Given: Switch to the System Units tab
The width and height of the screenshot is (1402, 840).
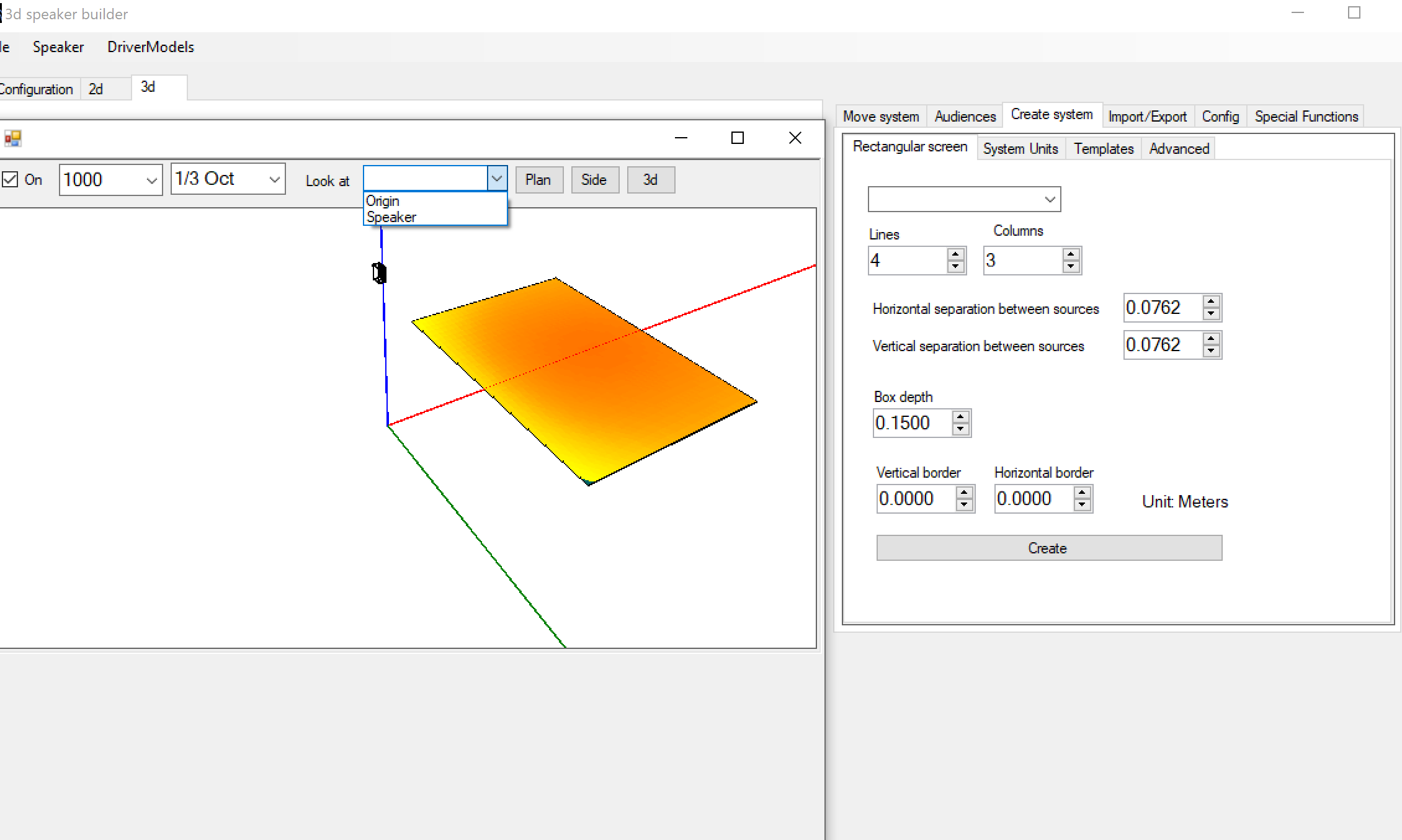Looking at the screenshot, I should (1020, 148).
